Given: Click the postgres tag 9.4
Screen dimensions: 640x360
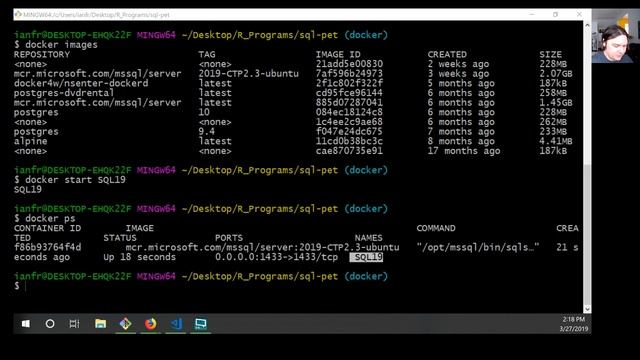Looking at the screenshot, I should 207,132.
